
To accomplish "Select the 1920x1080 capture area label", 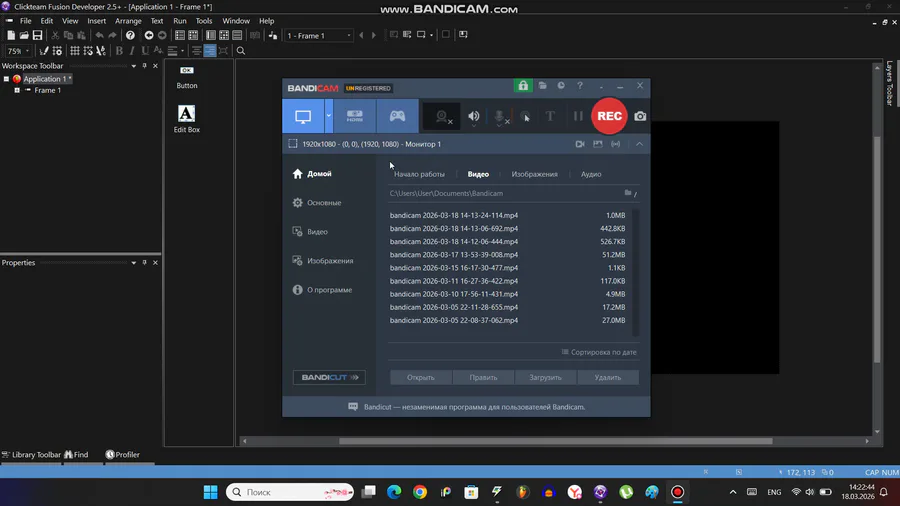I will pyautogui.click(x=371, y=144).
